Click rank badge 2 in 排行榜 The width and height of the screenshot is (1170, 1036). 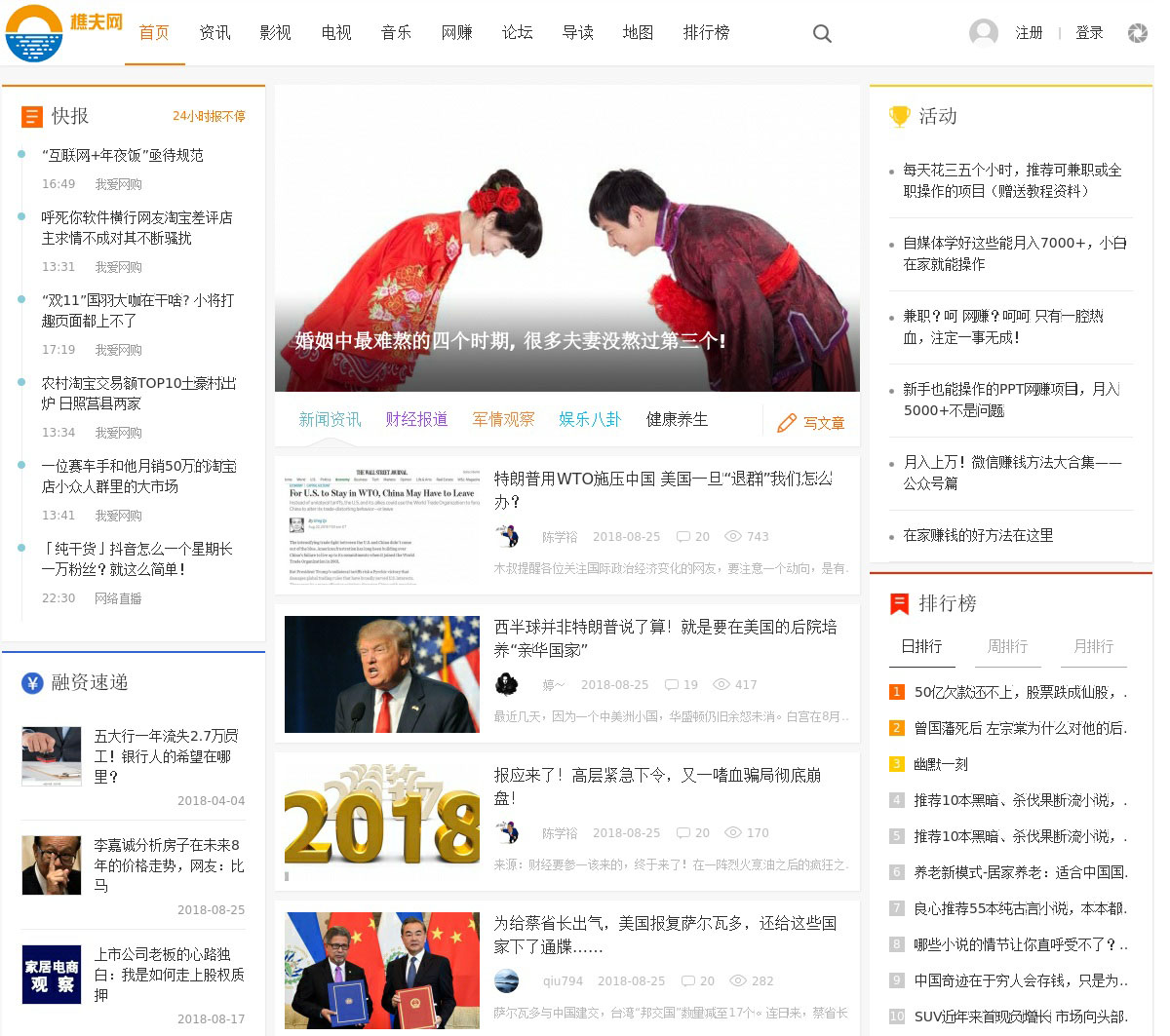point(897,728)
